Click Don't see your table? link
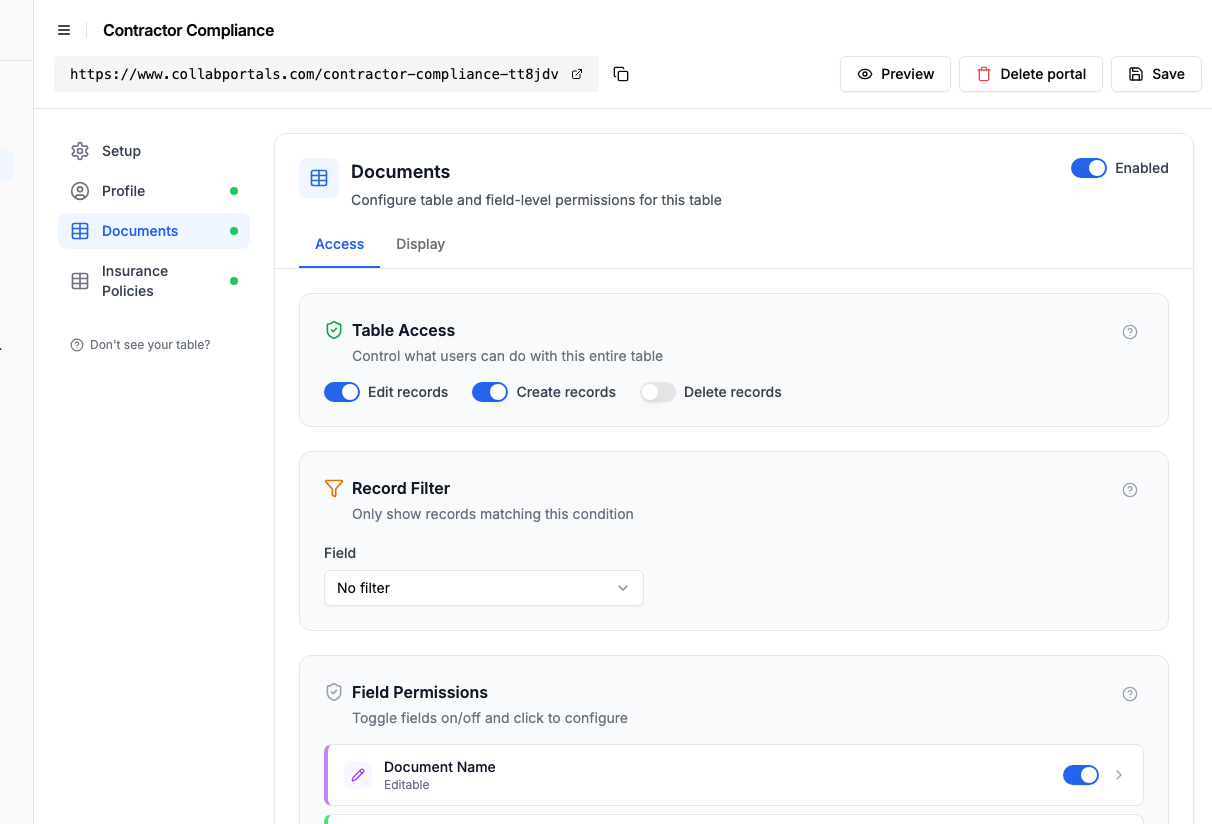This screenshot has width=1212, height=824. [x=140, y=345]
